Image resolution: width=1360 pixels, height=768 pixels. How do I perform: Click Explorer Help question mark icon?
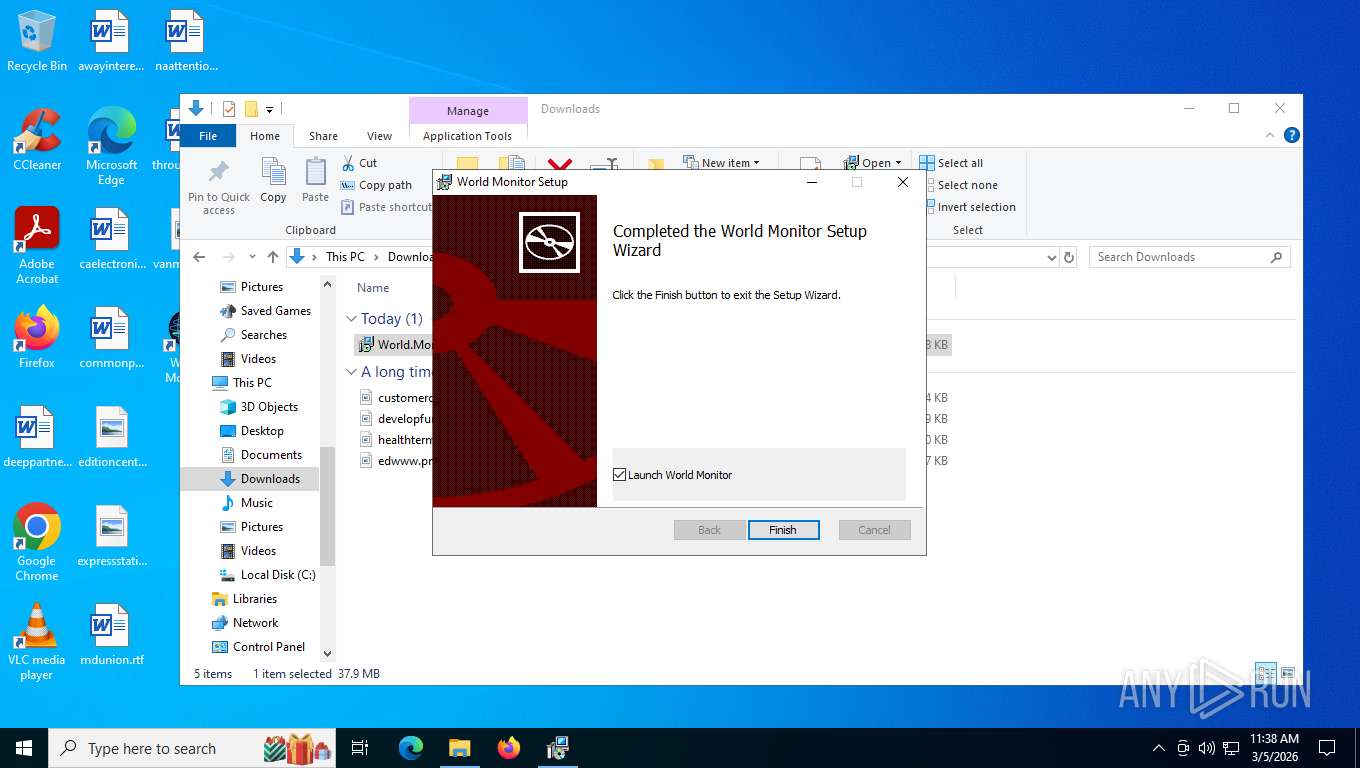tap(1291, 135)
